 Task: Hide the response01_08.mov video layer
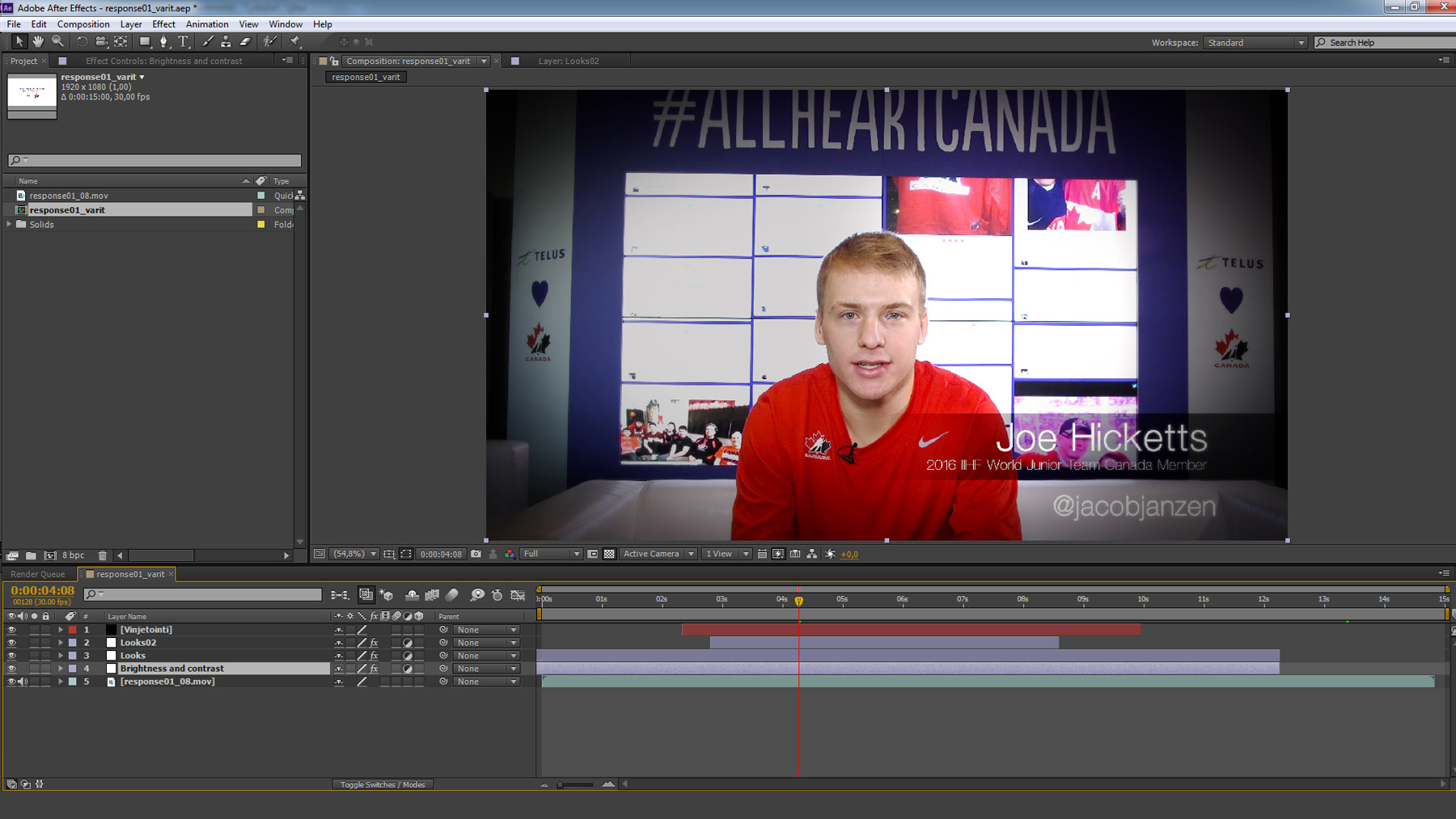tap(11, 682)
